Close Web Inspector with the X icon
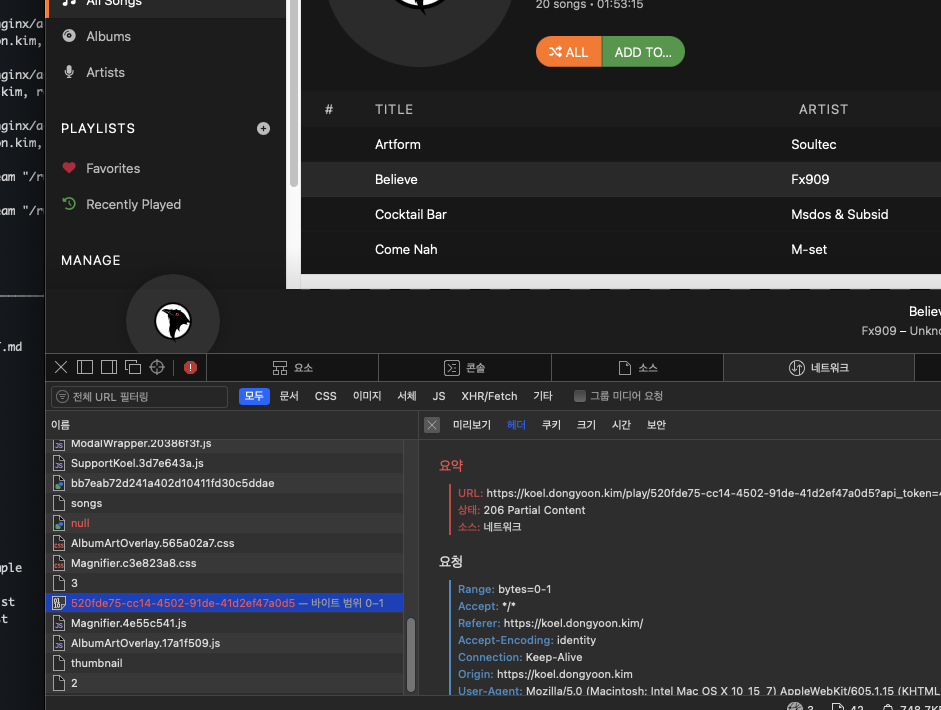The width and height of the screenshot is (941, 710). pyautogui.click(x=60, y=367)
